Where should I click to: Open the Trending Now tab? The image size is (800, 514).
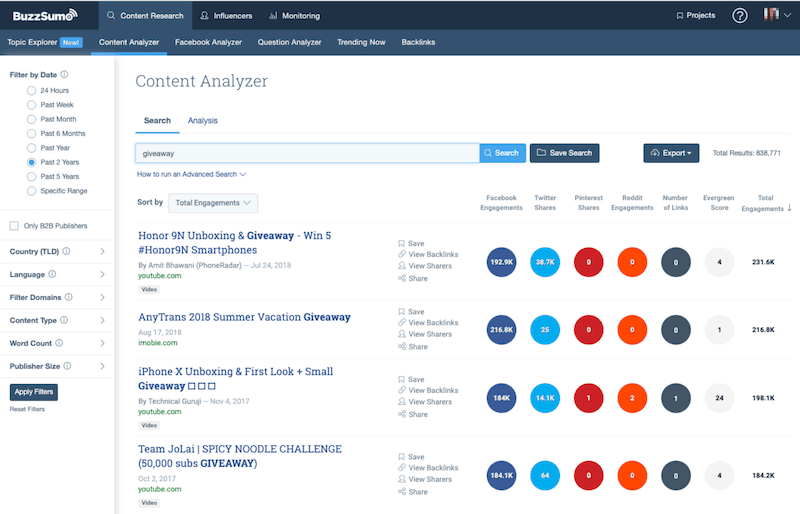coord(361,42)
